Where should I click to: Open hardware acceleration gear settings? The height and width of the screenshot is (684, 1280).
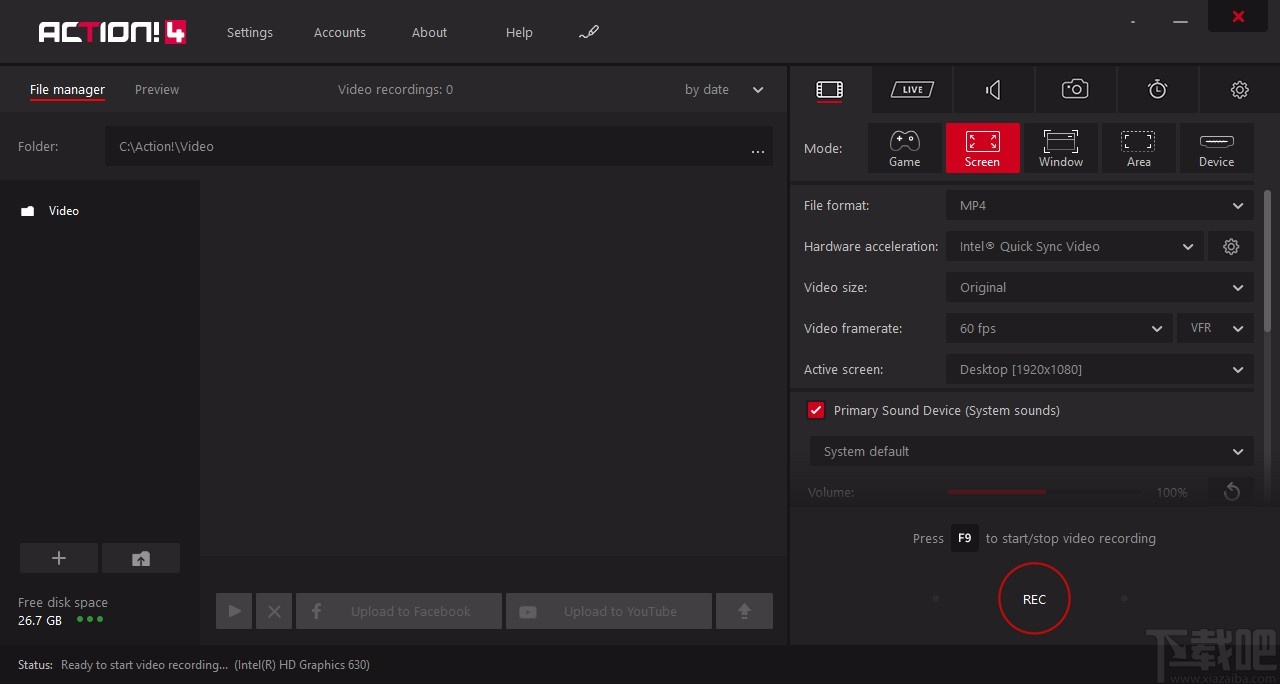[x=1231, y=246]
